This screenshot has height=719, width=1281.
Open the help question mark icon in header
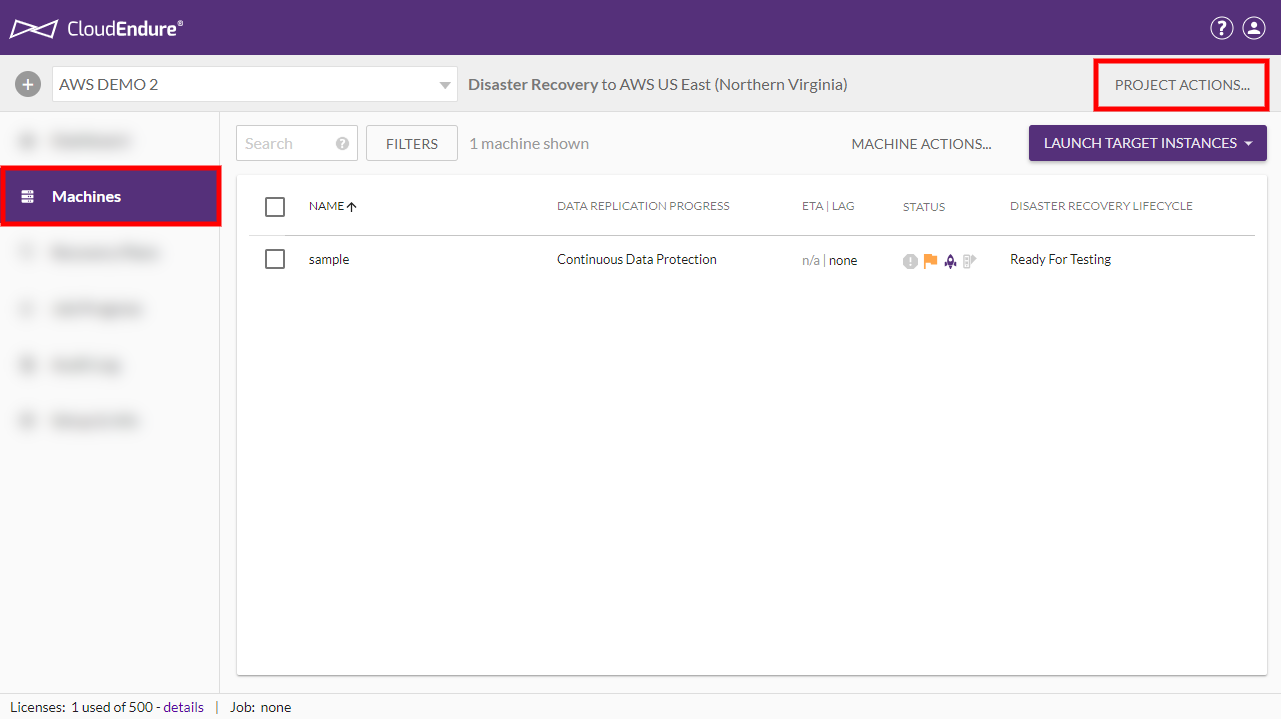(1221, 28)
